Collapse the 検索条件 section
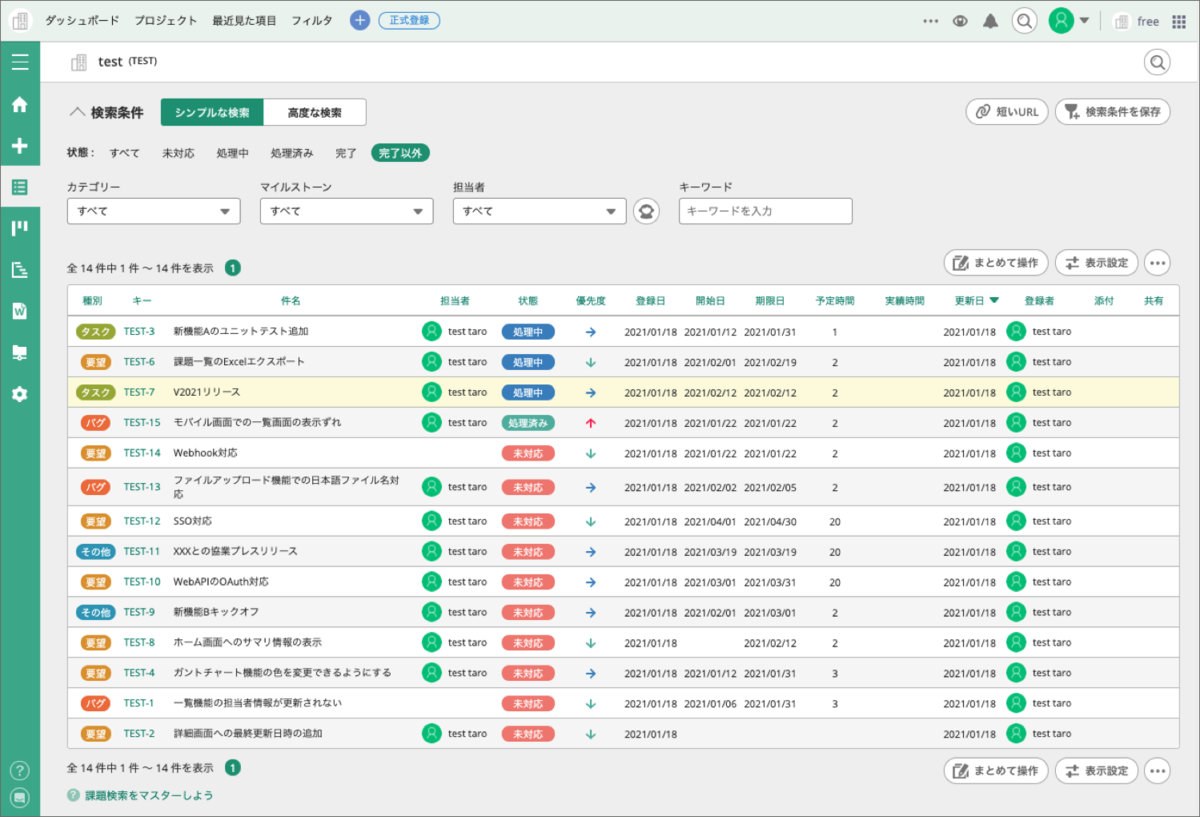This screenshot has width=1200, height=817. 106,112
